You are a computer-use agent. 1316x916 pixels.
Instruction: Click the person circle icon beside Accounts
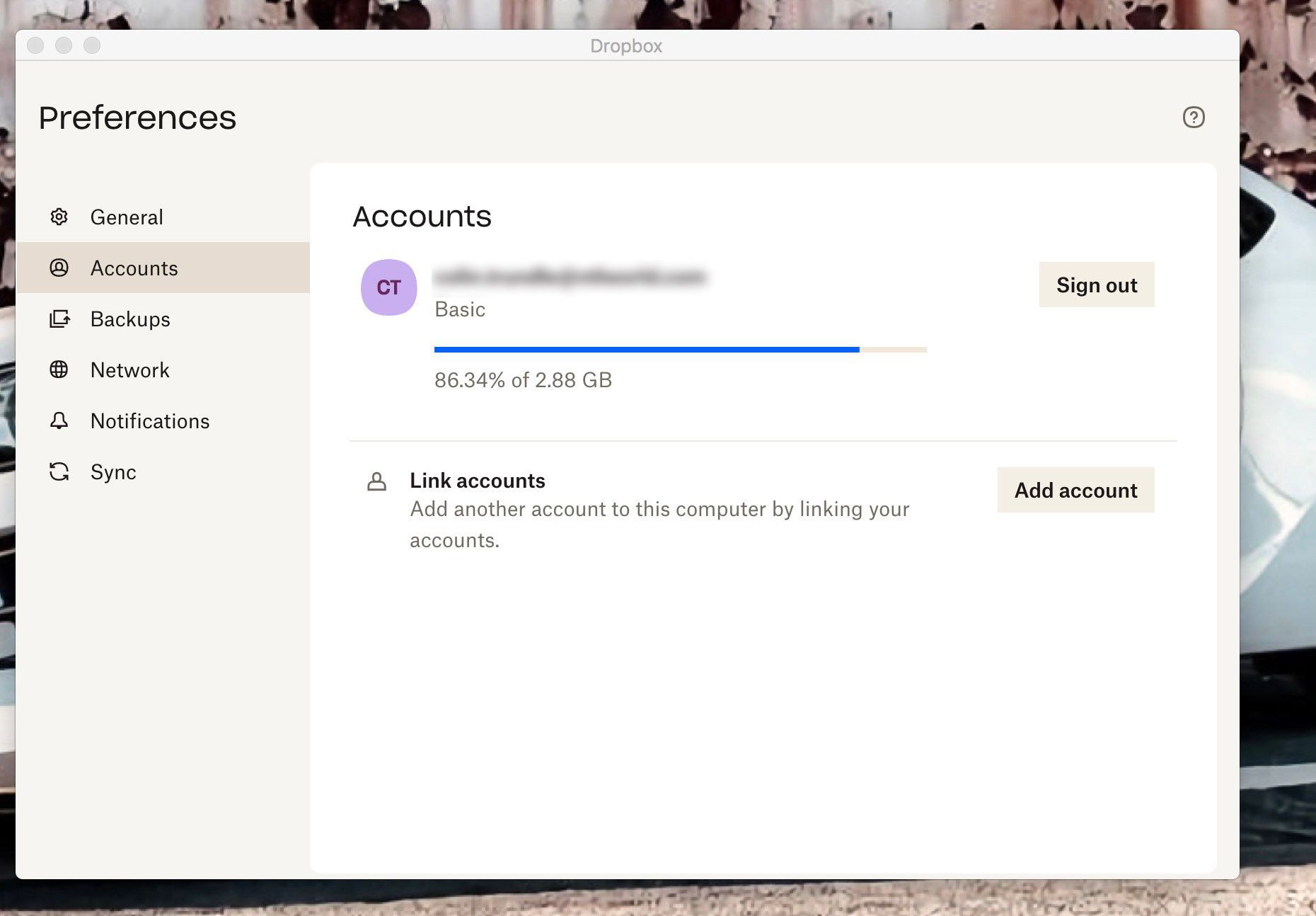tap(59, 268)
